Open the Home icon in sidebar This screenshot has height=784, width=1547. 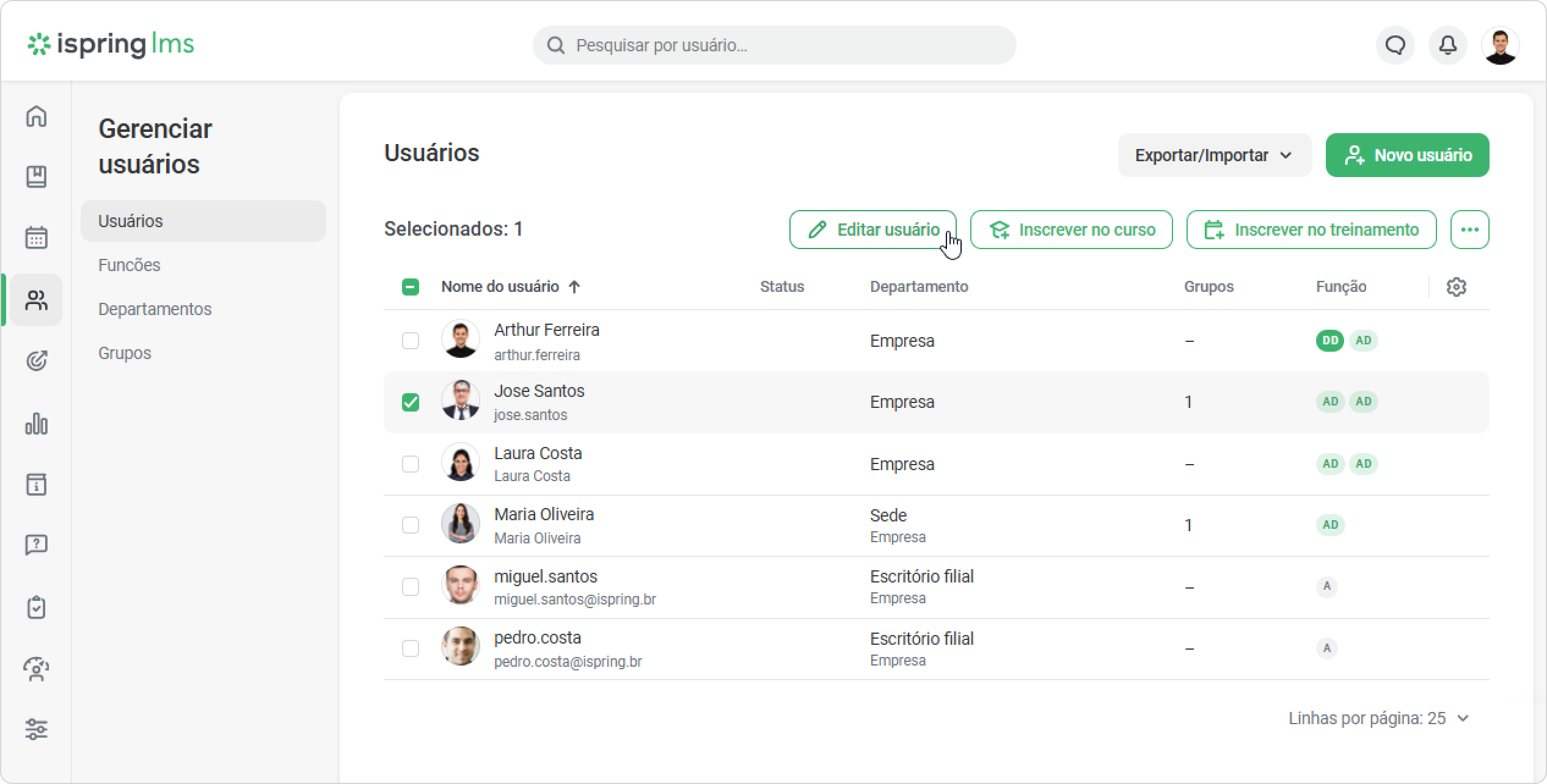point(36,116)
